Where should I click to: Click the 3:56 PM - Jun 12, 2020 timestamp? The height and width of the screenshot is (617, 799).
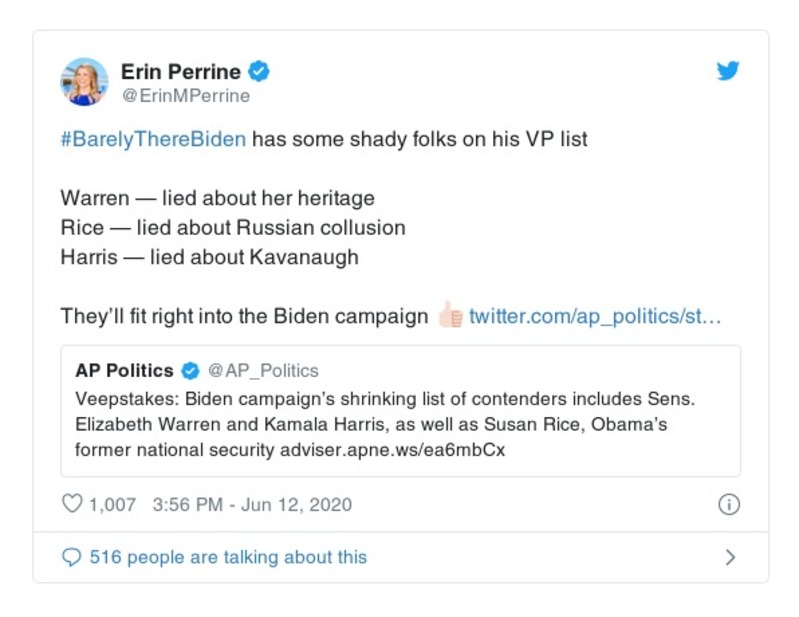[x=252, y=504]
